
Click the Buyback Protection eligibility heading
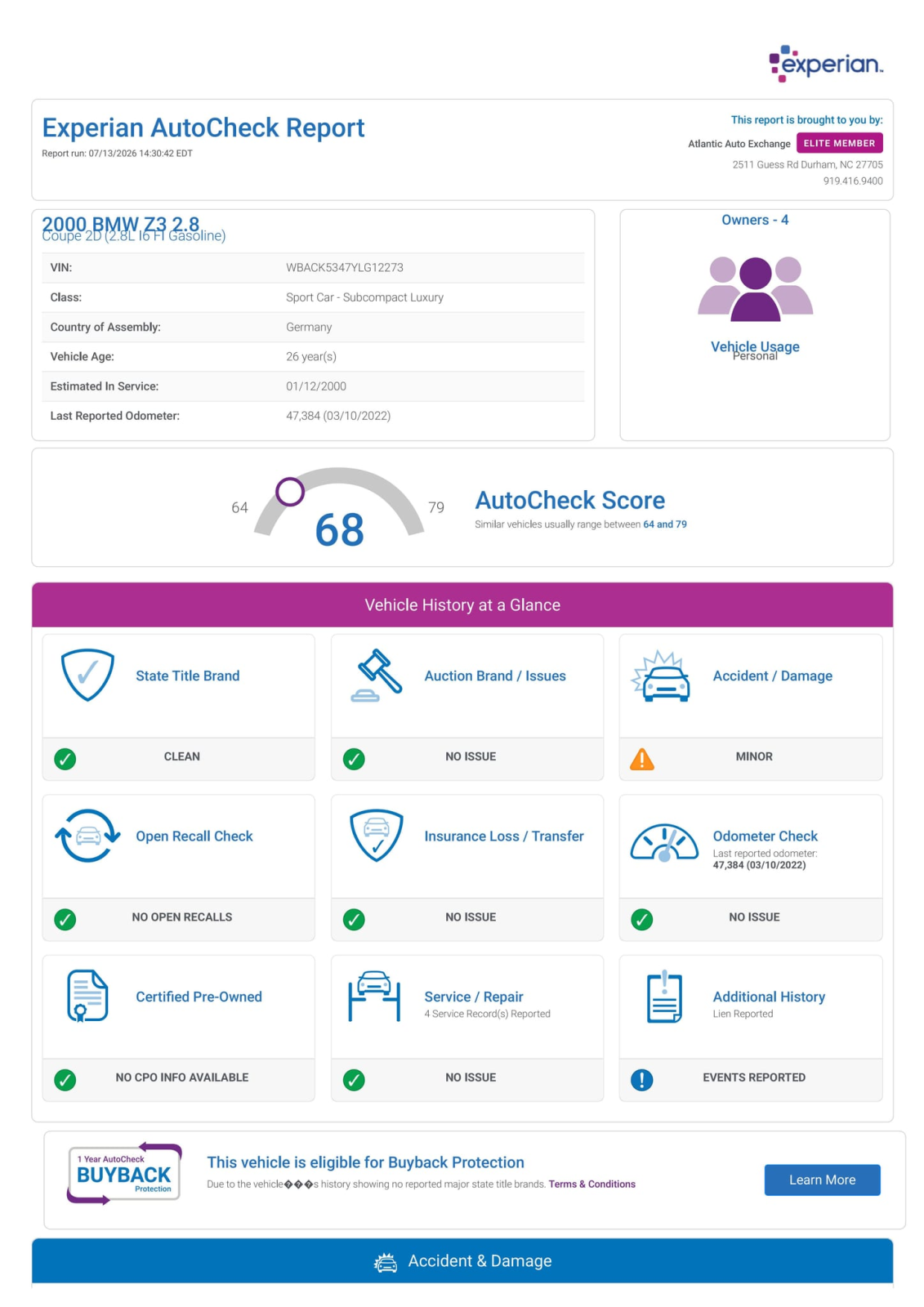click(x=365, y=1162)
